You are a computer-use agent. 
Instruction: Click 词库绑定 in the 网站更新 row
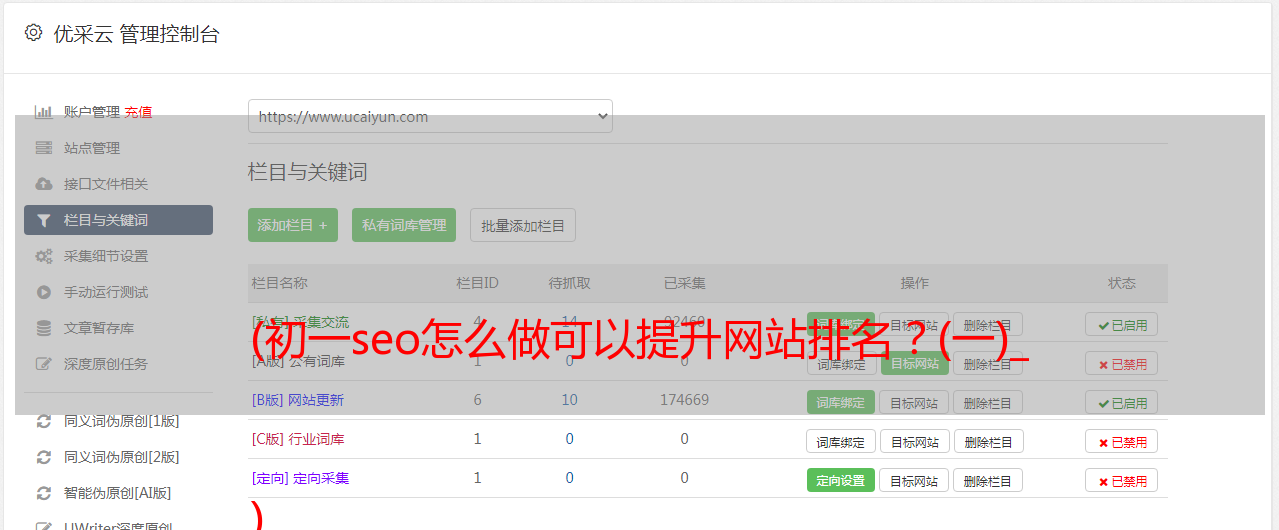pos(841,402)
